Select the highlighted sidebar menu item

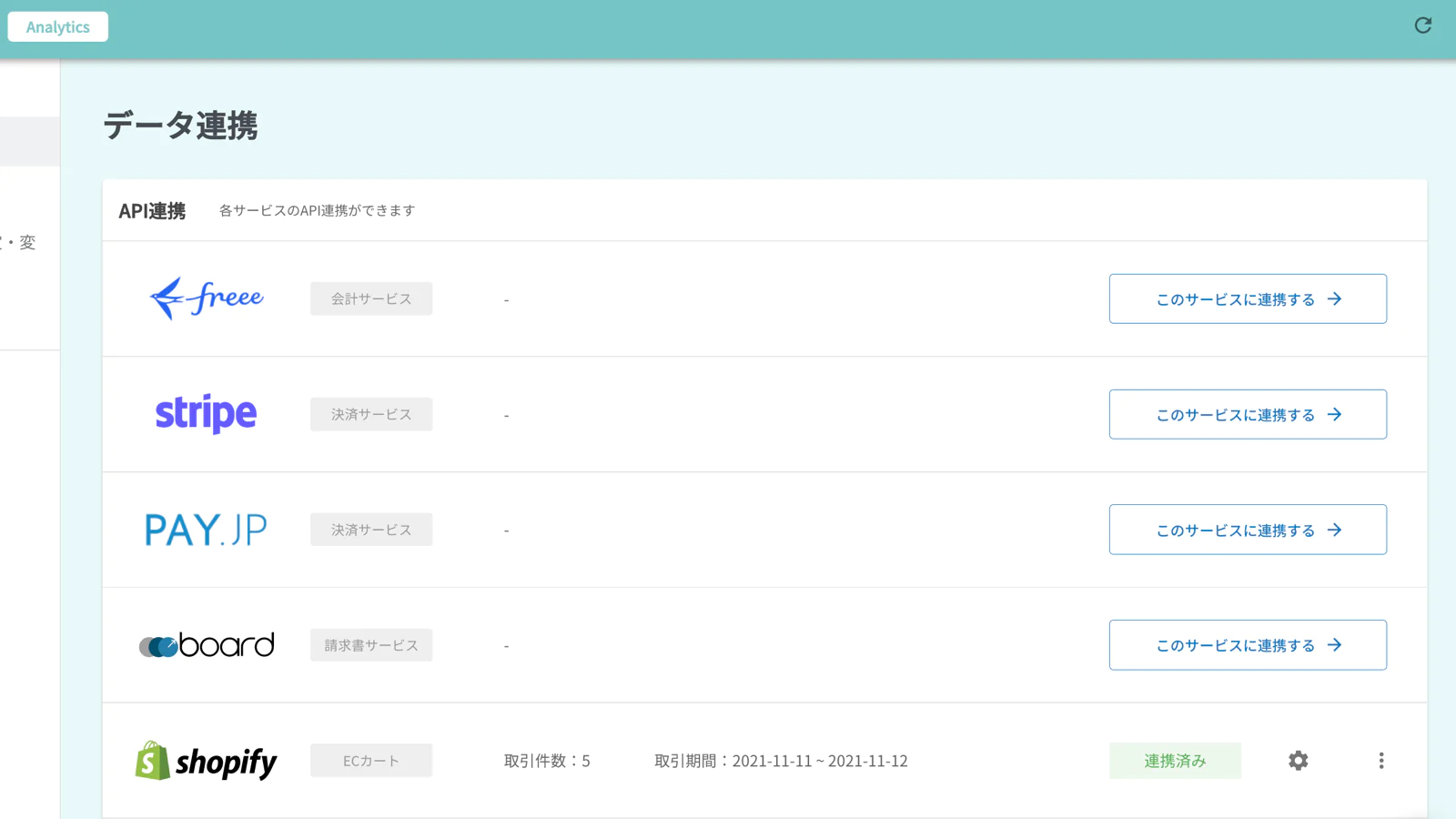click(x=30, y=141)
